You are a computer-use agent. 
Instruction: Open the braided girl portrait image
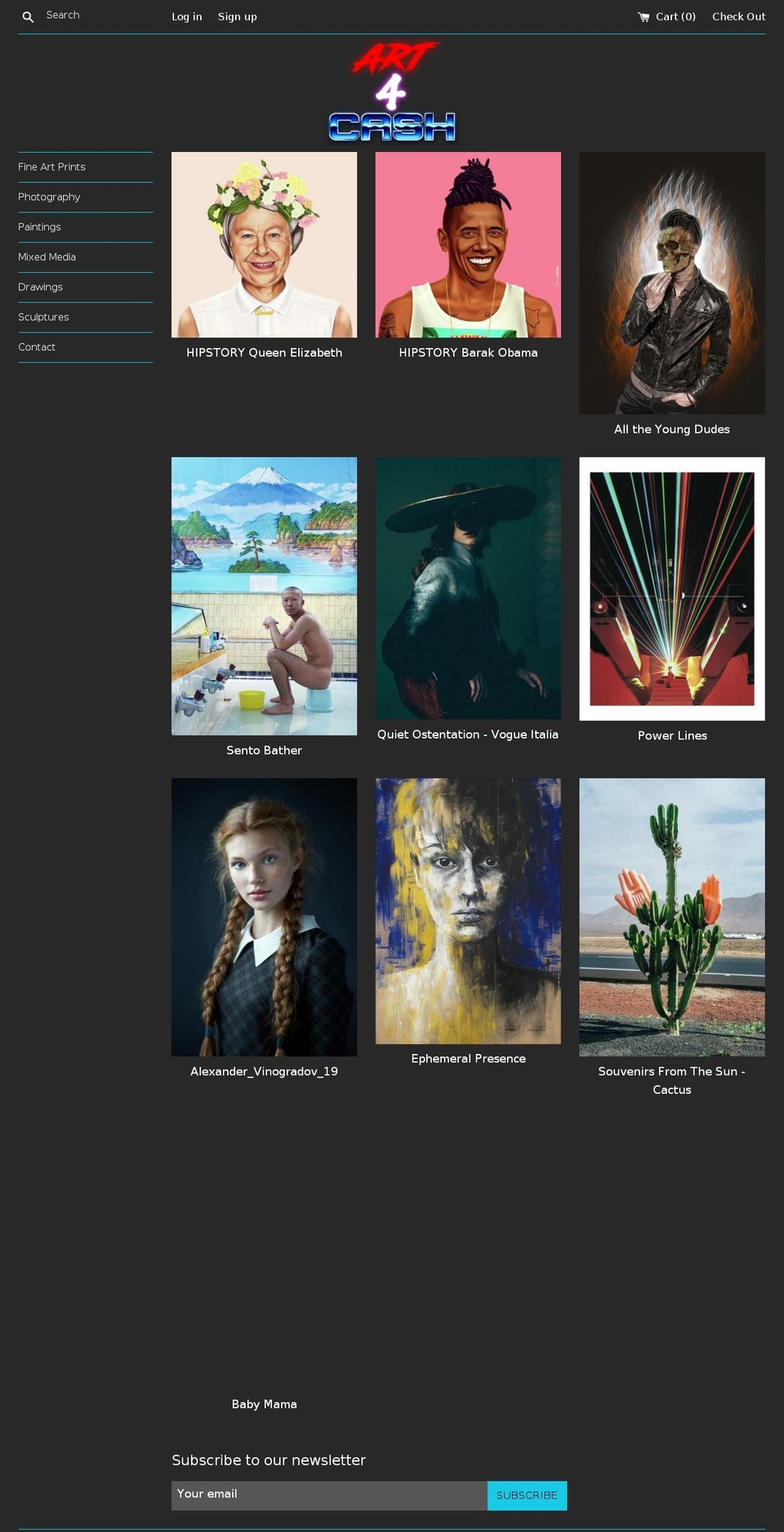[264, 917]
